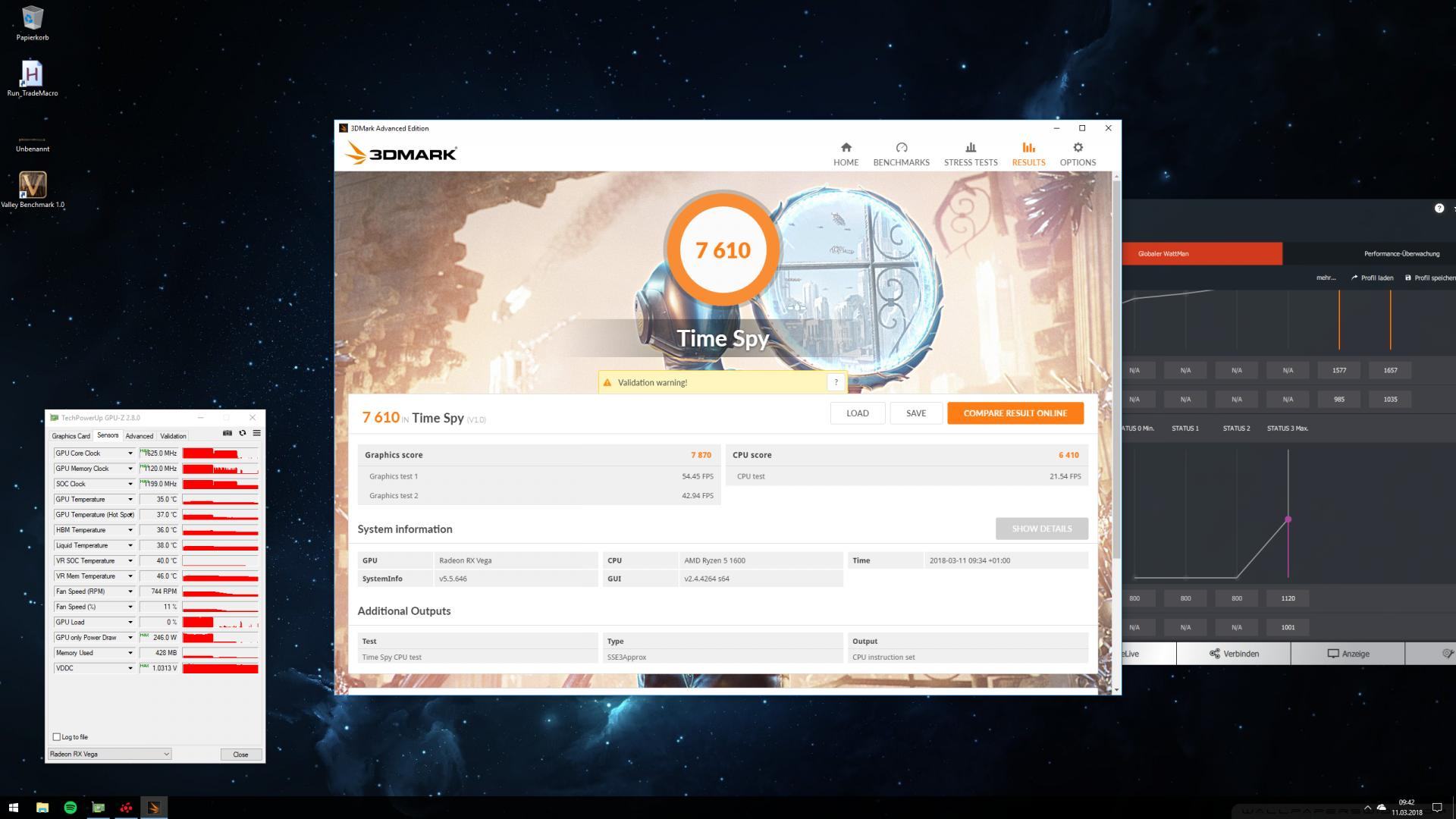Open the Windows notification center
Image resolution: width=1456 pixels, height=819 pixels.
[1436, 808]
